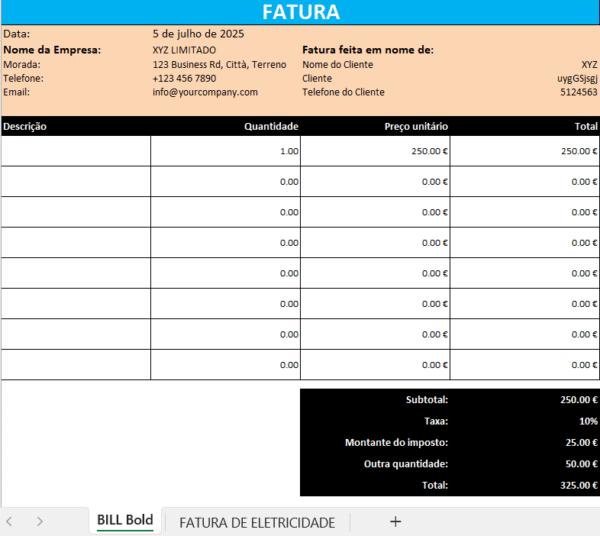
Task: Select the client value 'uygGSjsgj'
Action: pyautogui.click(x=577, y=78)
